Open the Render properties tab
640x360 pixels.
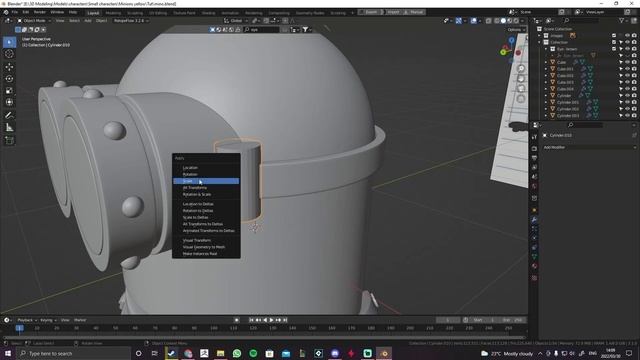point(534,149)
